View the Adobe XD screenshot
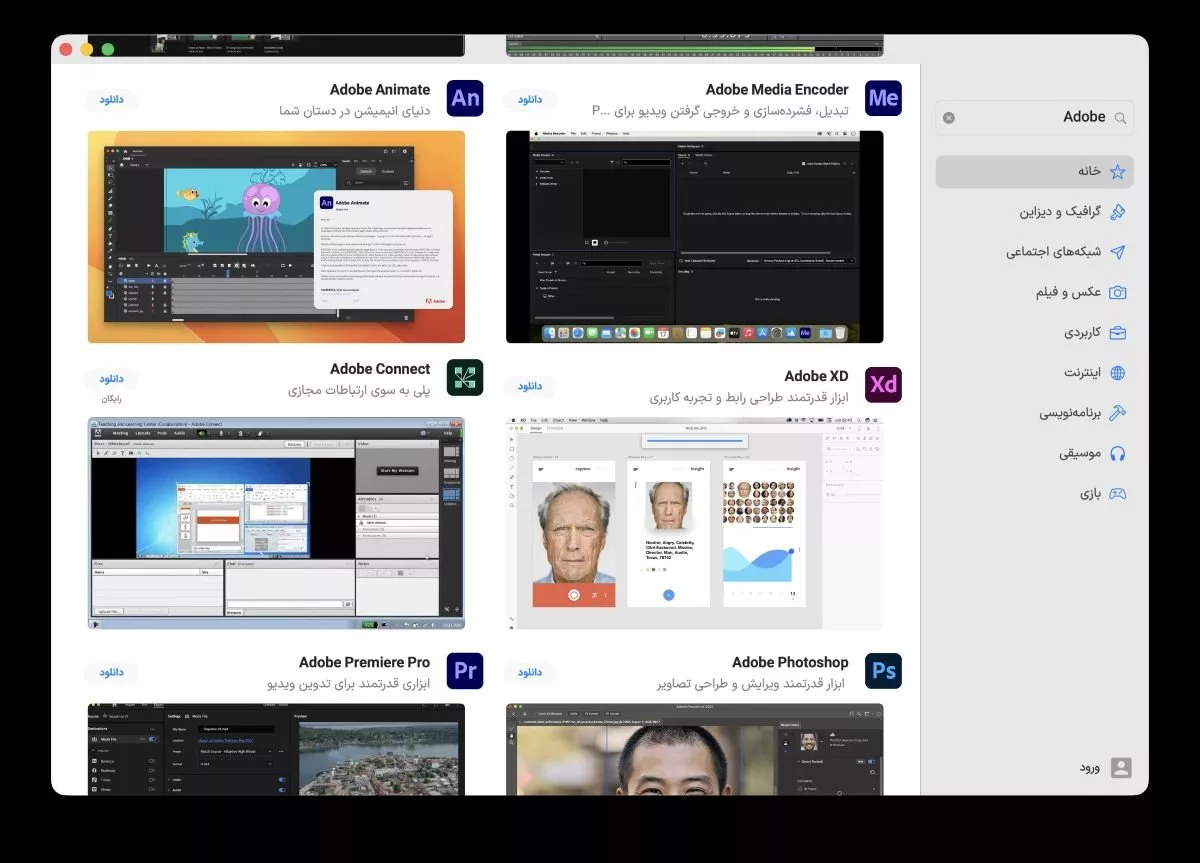 [x=695, y=523]
